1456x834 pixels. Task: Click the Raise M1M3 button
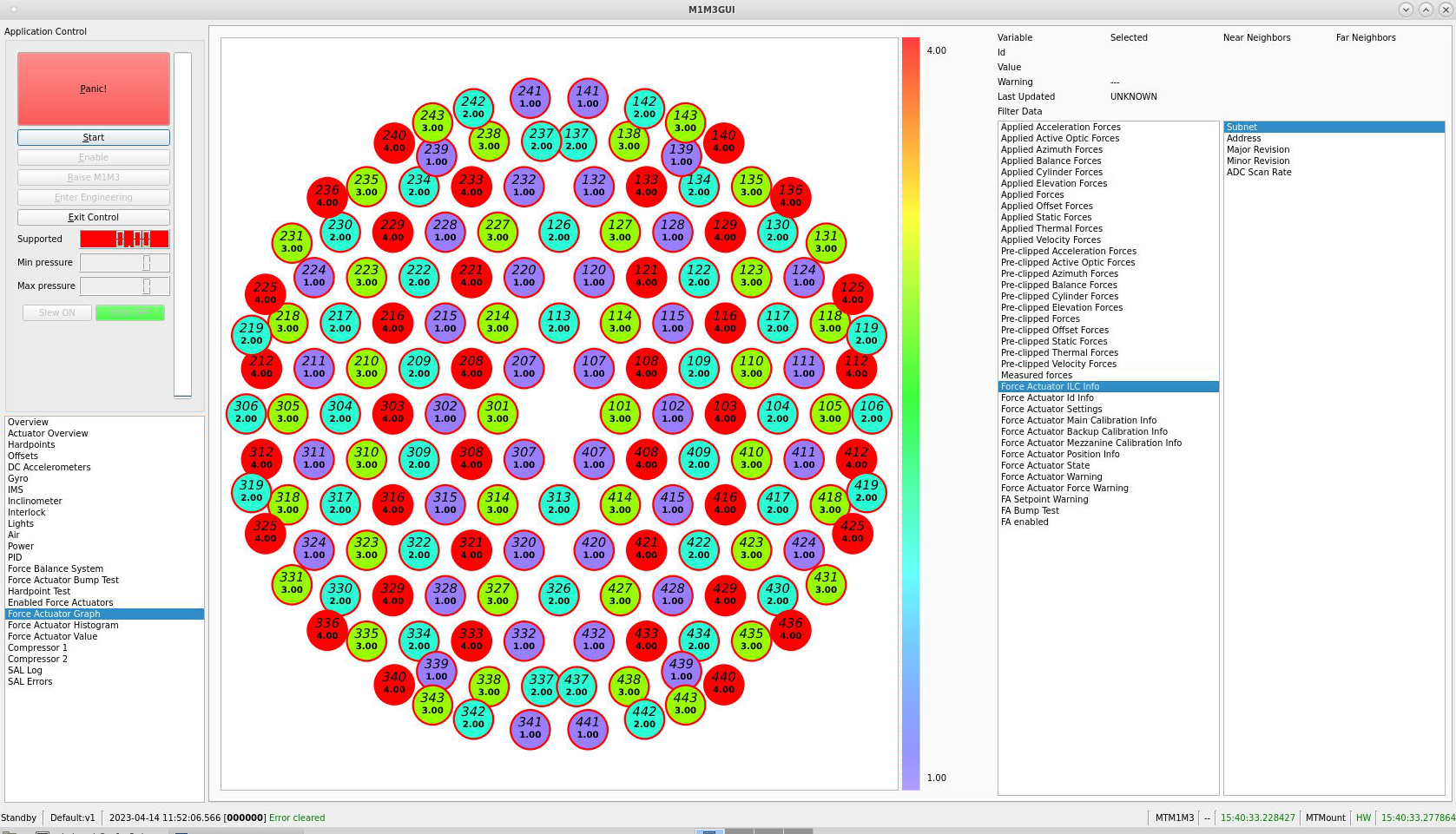(94, 177)
